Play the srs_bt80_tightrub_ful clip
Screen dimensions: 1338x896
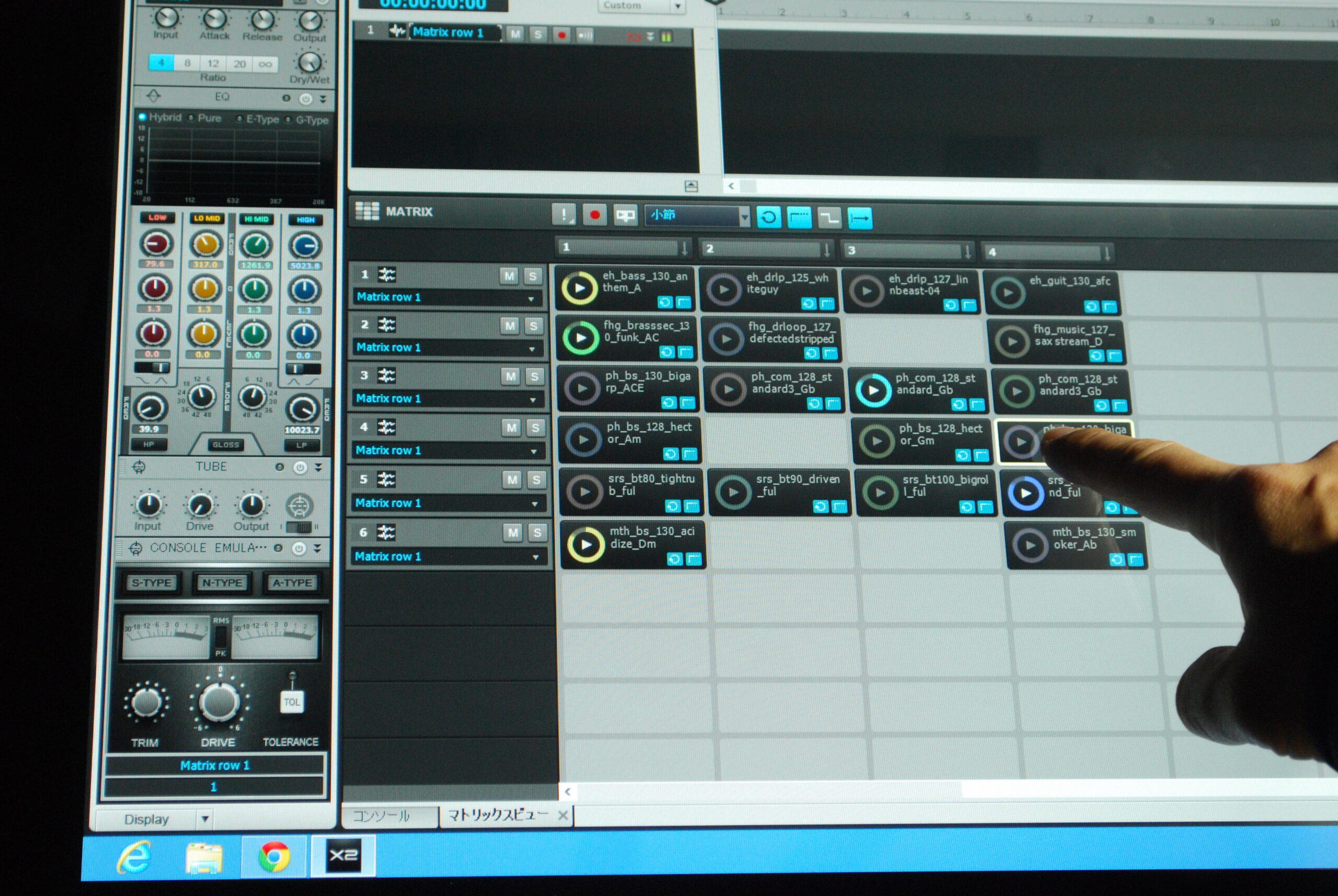point(584,491)
